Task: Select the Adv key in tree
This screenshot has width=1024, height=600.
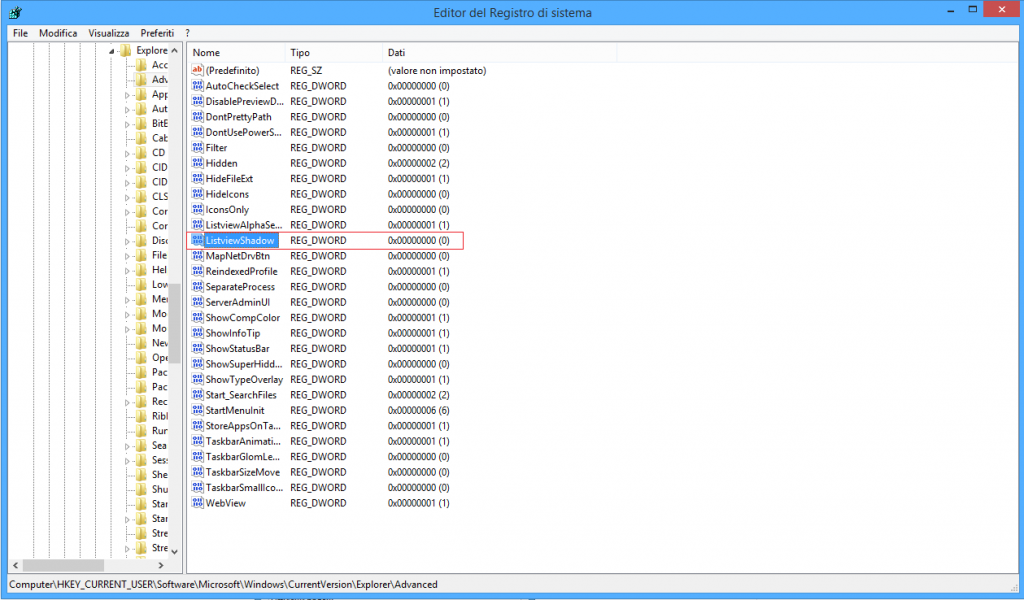Action: [159, 80]
